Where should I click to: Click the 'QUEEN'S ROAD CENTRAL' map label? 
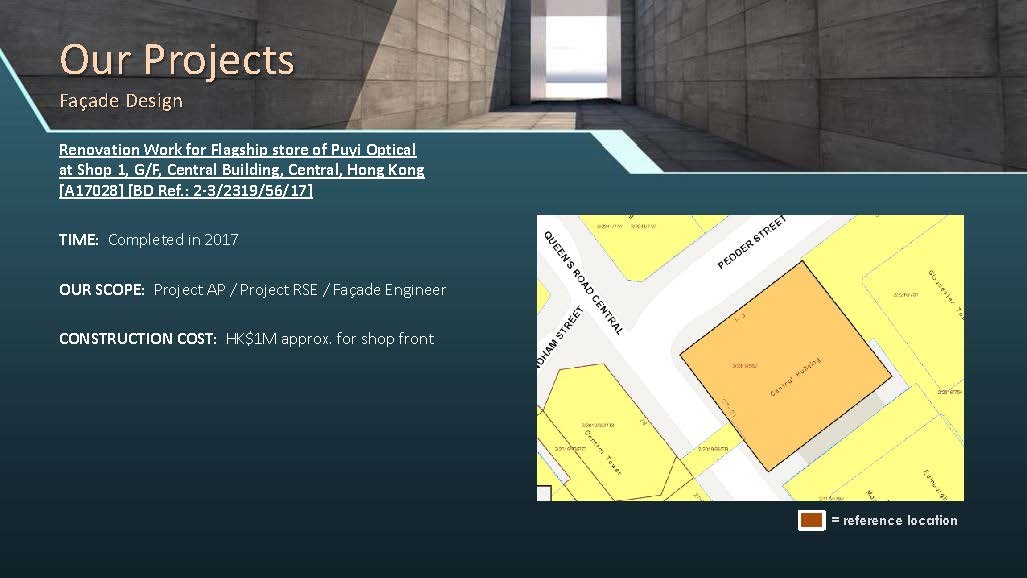[x=584, y=282]
